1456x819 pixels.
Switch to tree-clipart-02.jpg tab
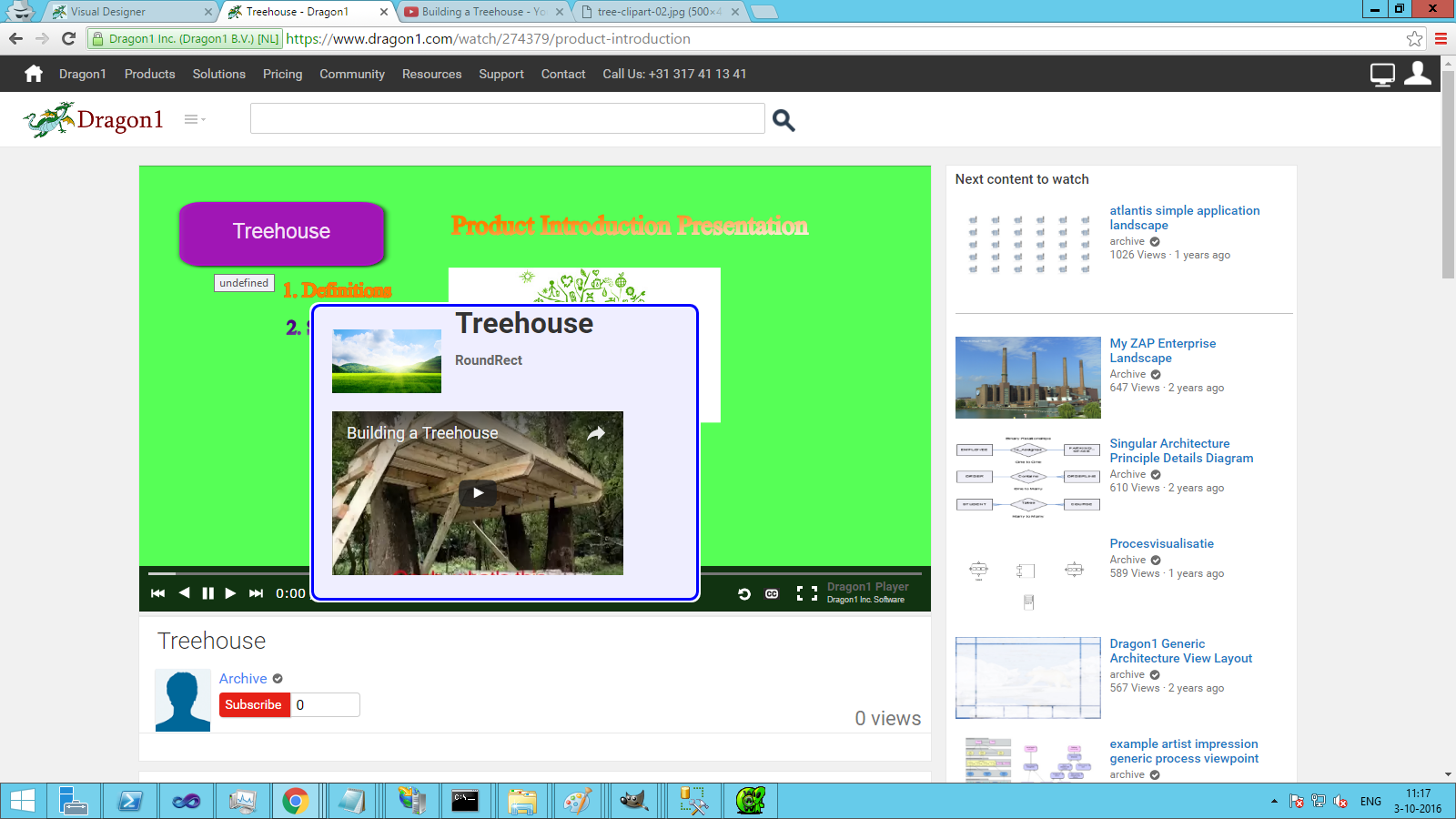(x=659, y=12)
